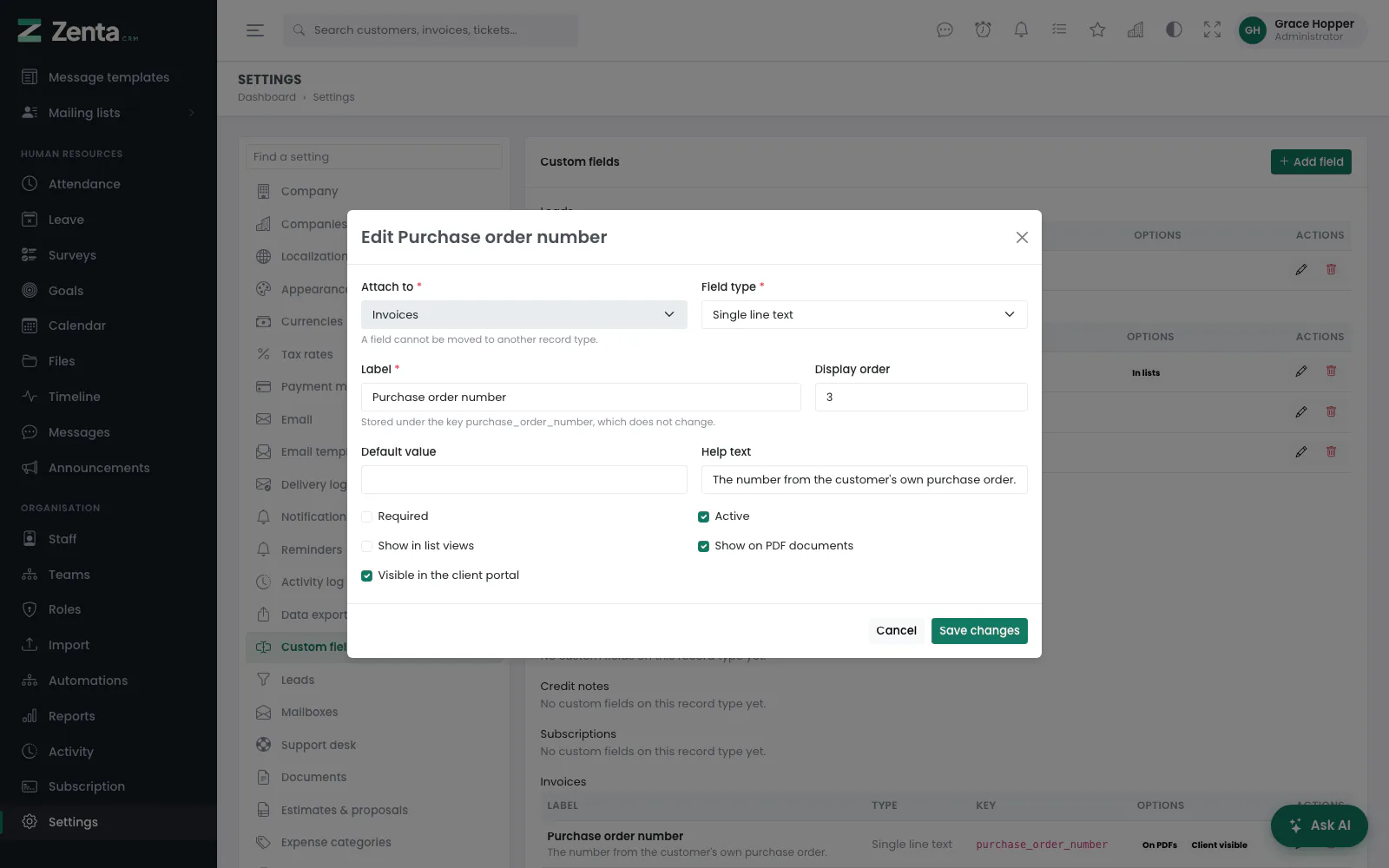
Task: Click the Add field button
Action: (x=1311, y=161)
